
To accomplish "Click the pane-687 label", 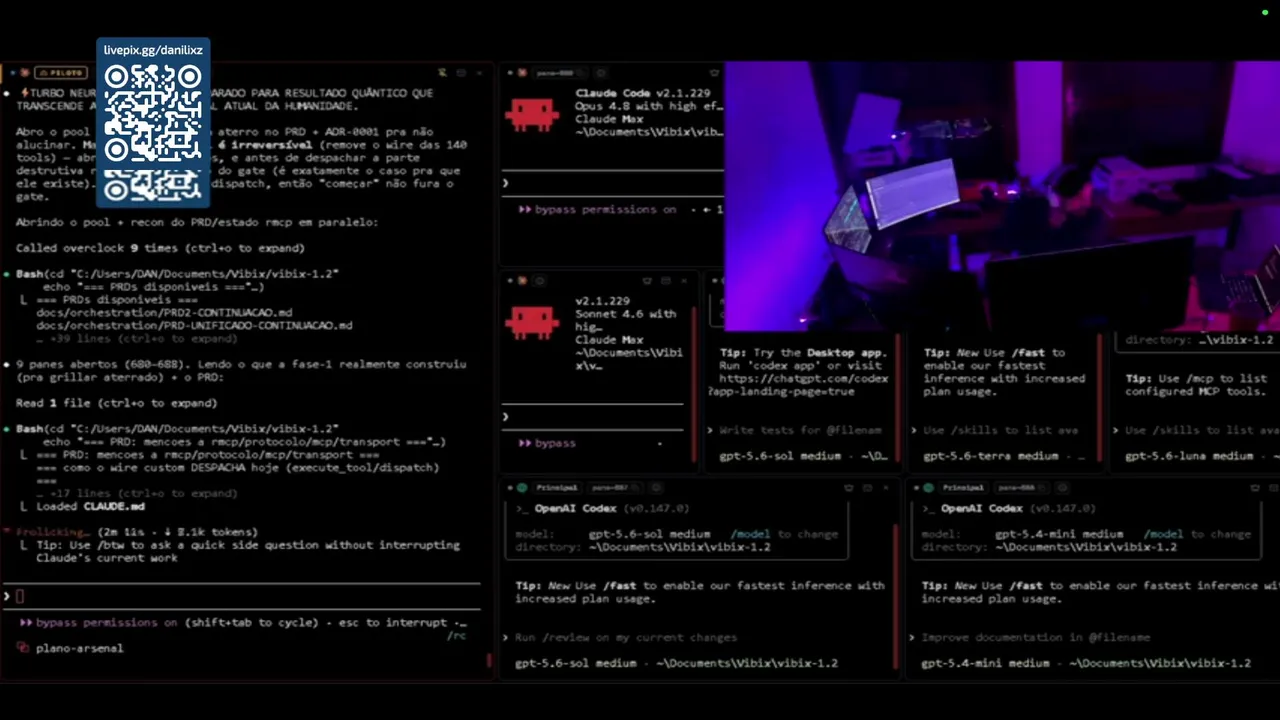I will (x=608, y=488).
